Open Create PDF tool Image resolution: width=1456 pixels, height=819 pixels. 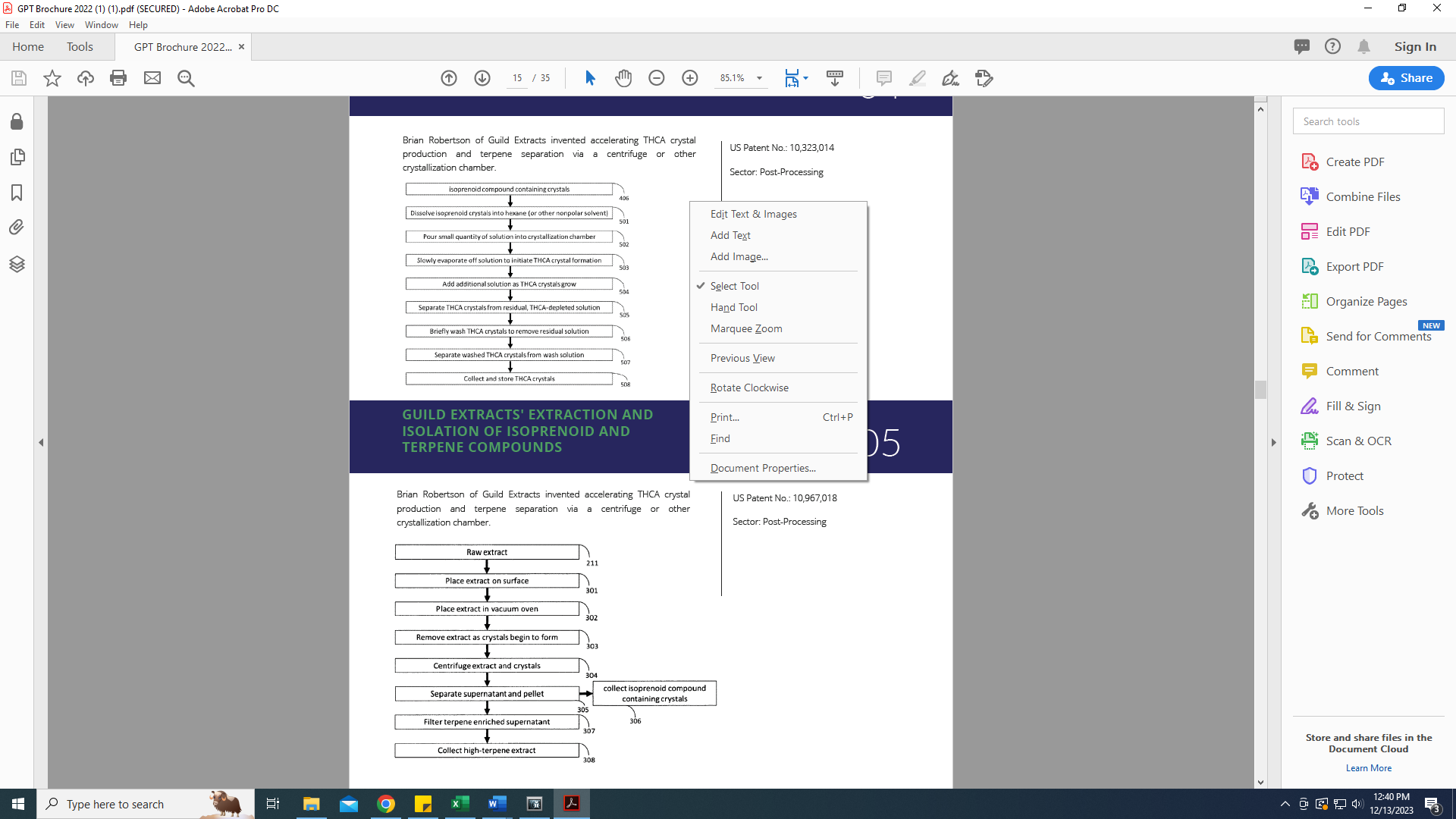[1354, 162]
